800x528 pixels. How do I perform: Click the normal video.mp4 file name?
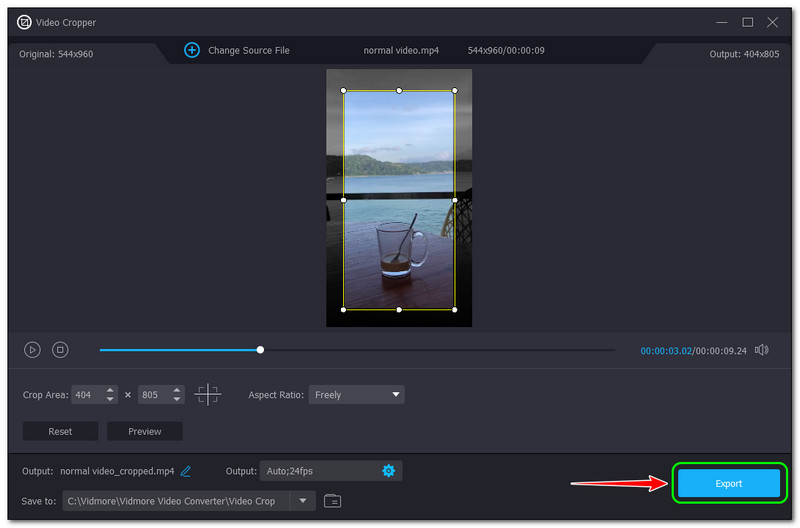[401, 51]
